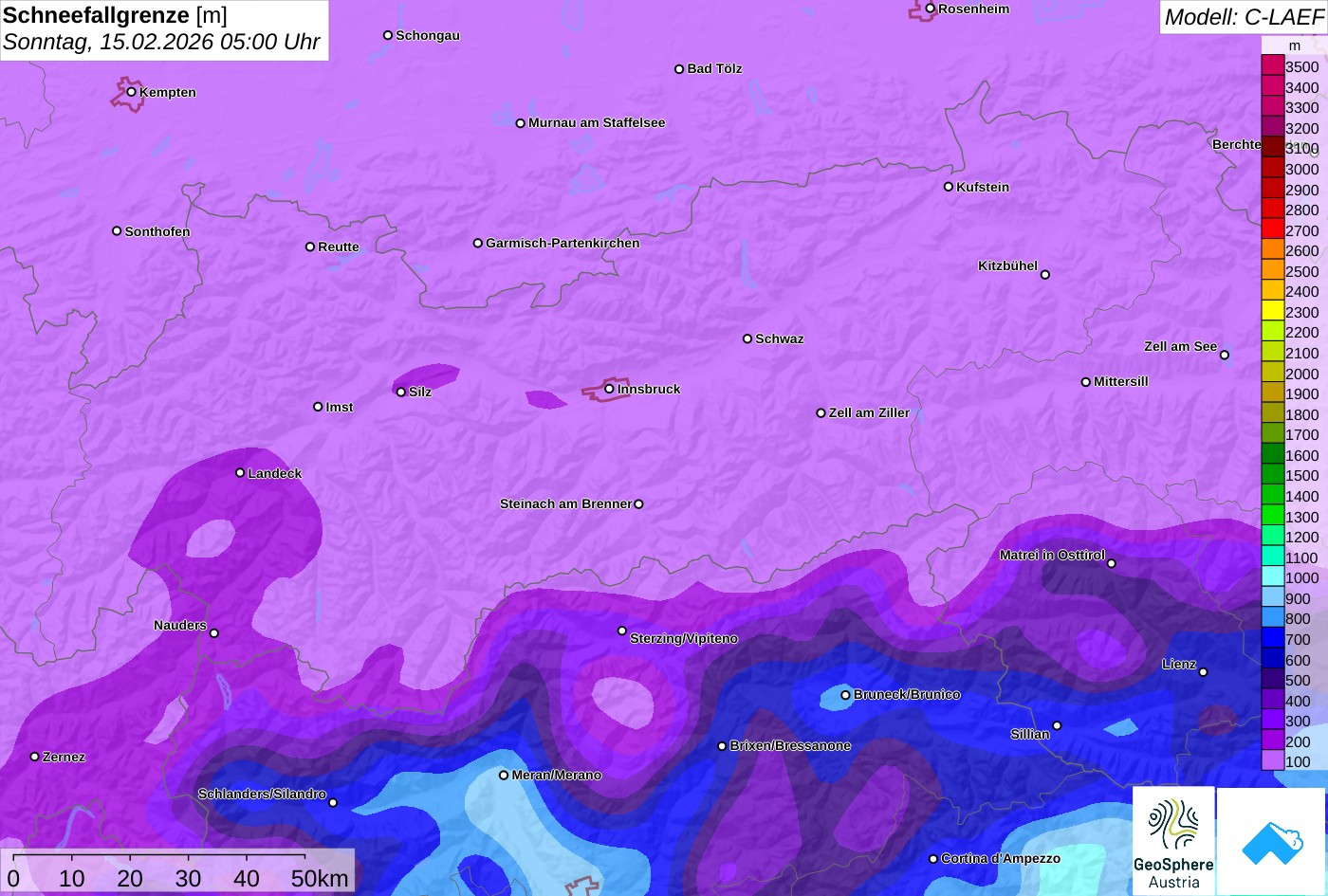Select the Rosenheim marker circle
Viewport: 1328px width, 896px height.
point(931,9)
